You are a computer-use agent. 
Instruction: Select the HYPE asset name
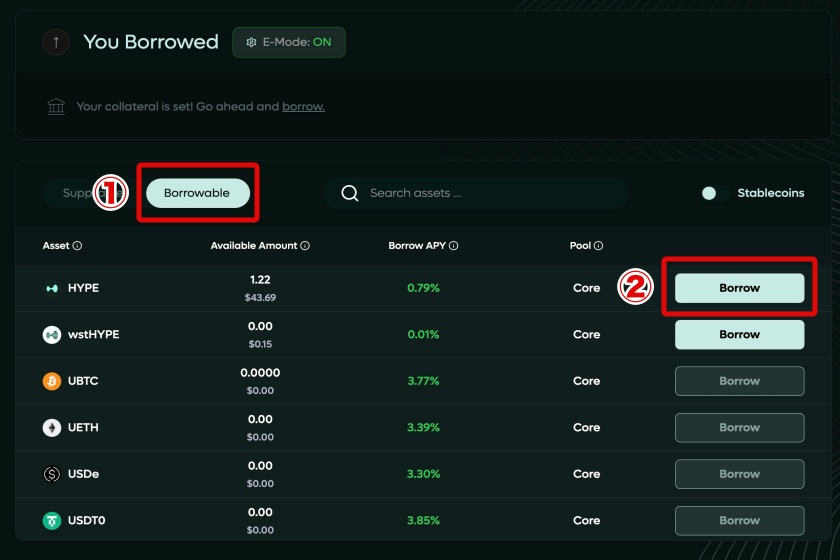[83, 288]
